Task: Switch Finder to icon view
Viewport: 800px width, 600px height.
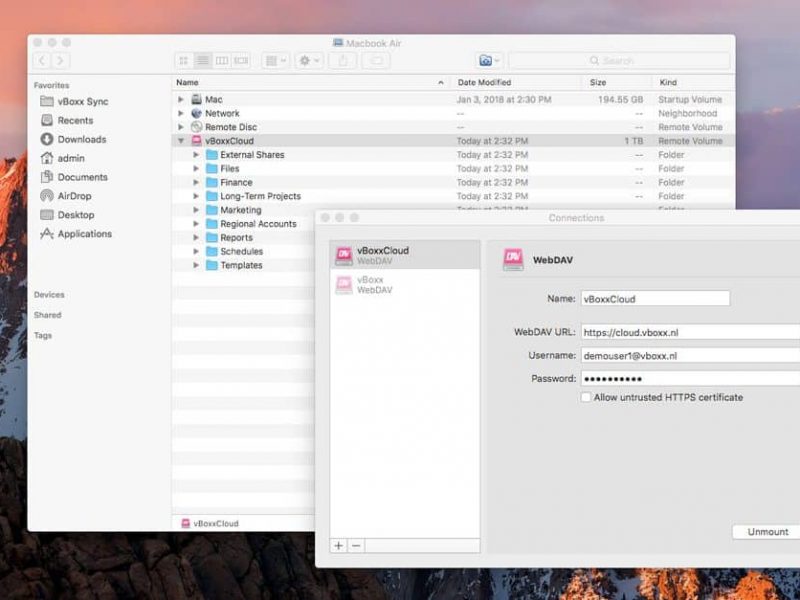Action: (x=183, y=61)
